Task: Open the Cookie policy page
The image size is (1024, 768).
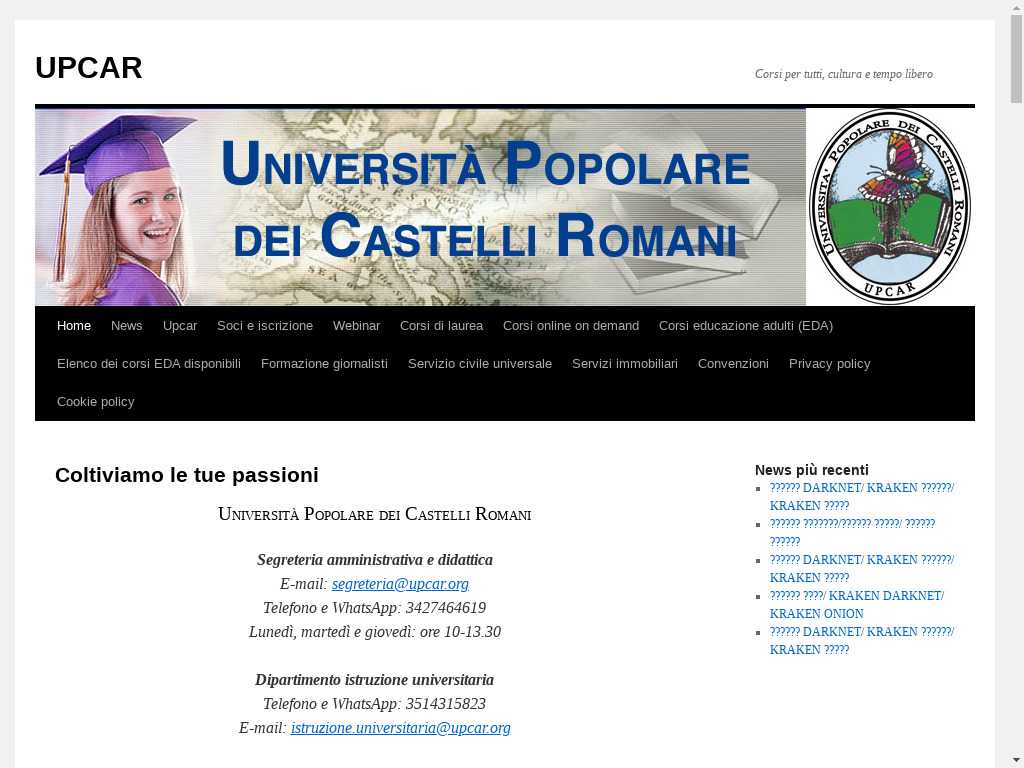Action: (95, 401)
